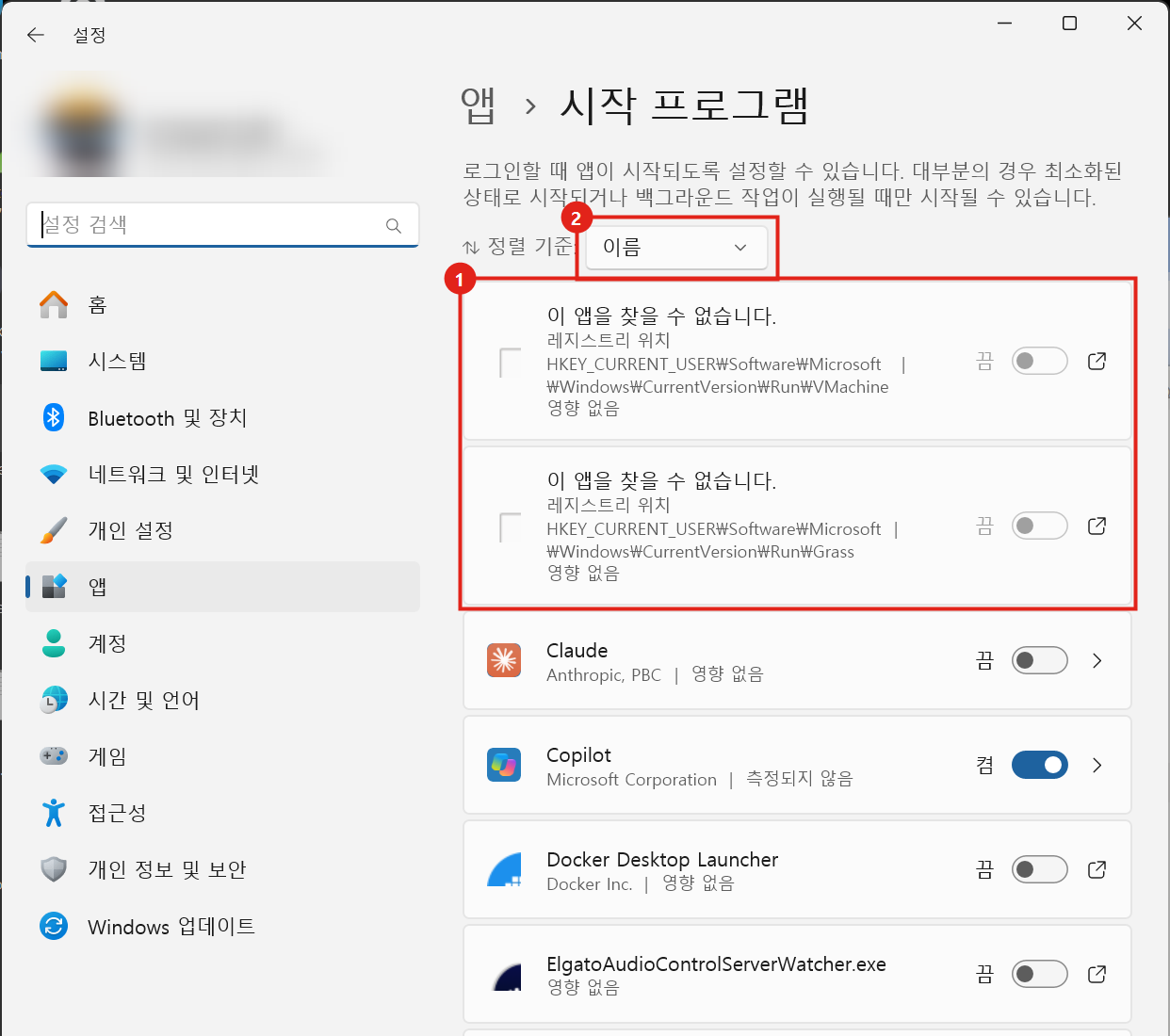Click the Claude app icon
Viewport: 1170px width, 1036px height.
click(x=504, y=660)
